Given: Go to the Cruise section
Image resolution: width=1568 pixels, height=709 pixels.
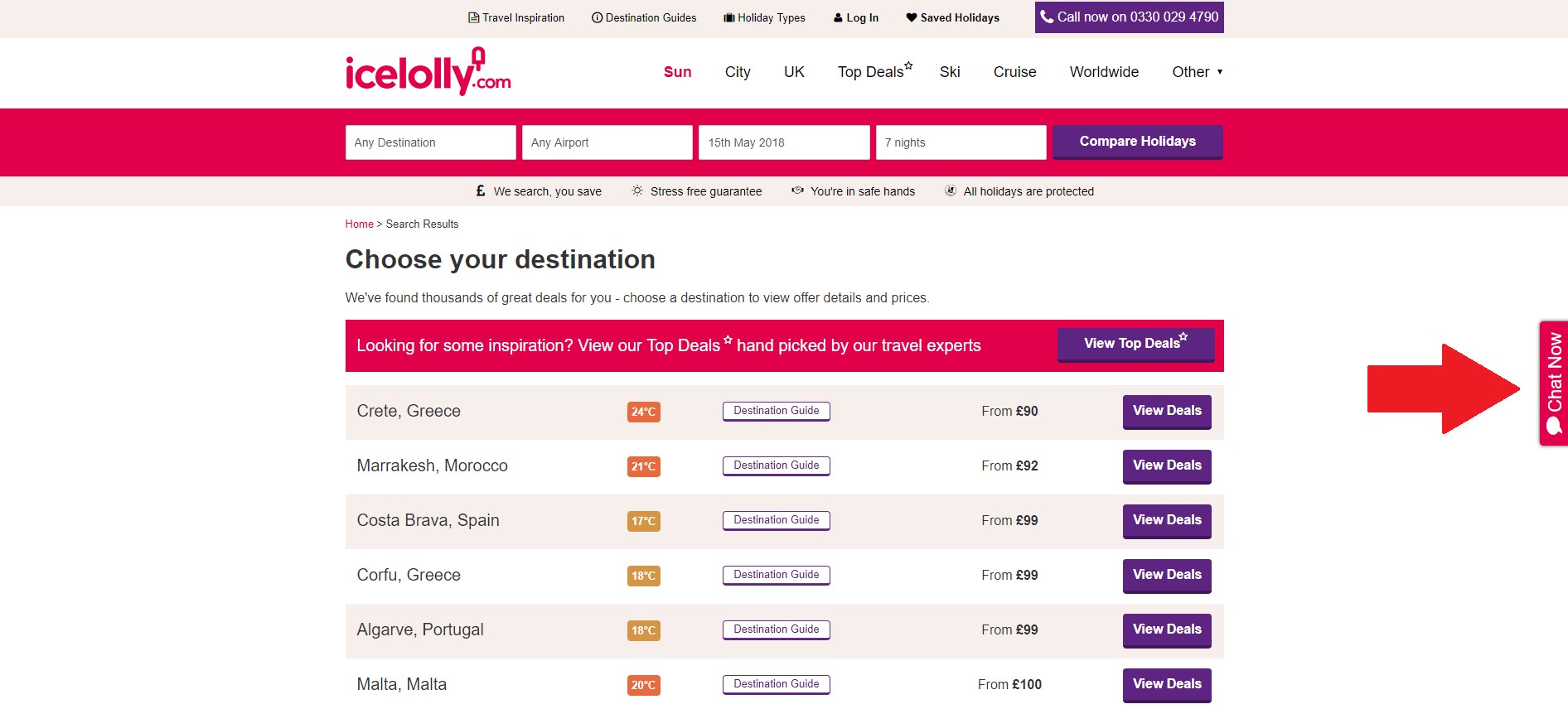Looking at the screenshot, I should [1015, 72].
